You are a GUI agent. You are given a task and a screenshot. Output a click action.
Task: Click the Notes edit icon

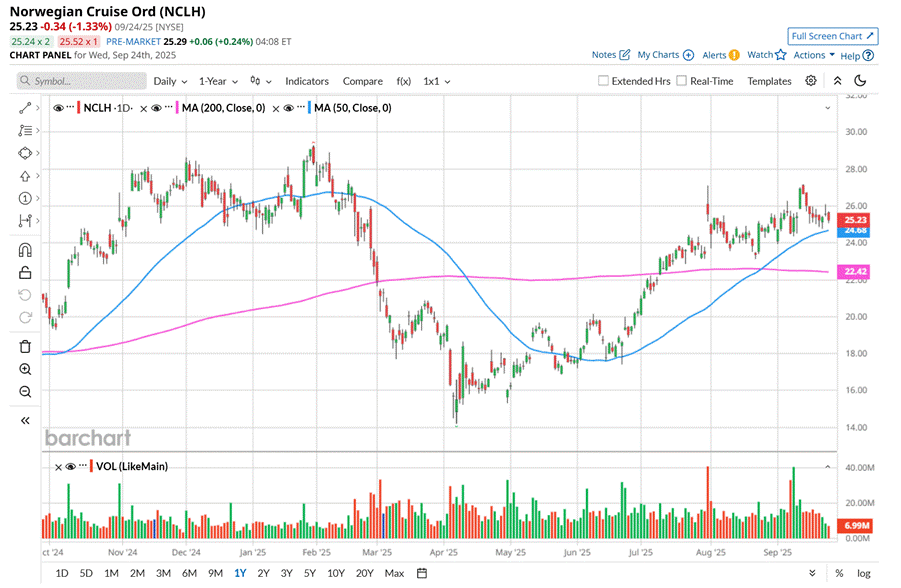[625, 55]
